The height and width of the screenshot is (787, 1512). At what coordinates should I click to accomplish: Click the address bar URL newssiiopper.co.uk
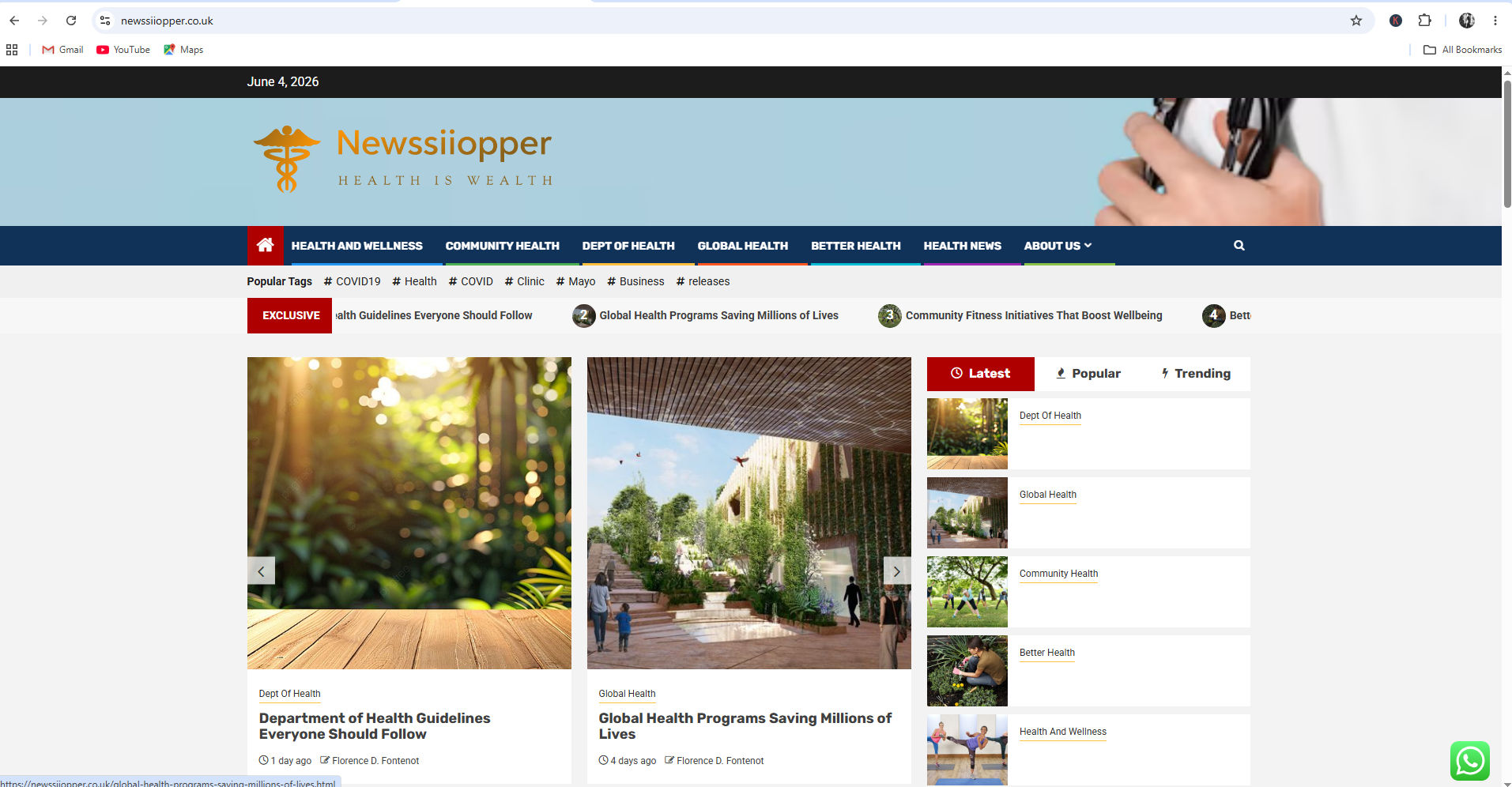pyautogui.click(x=167, y=21)
